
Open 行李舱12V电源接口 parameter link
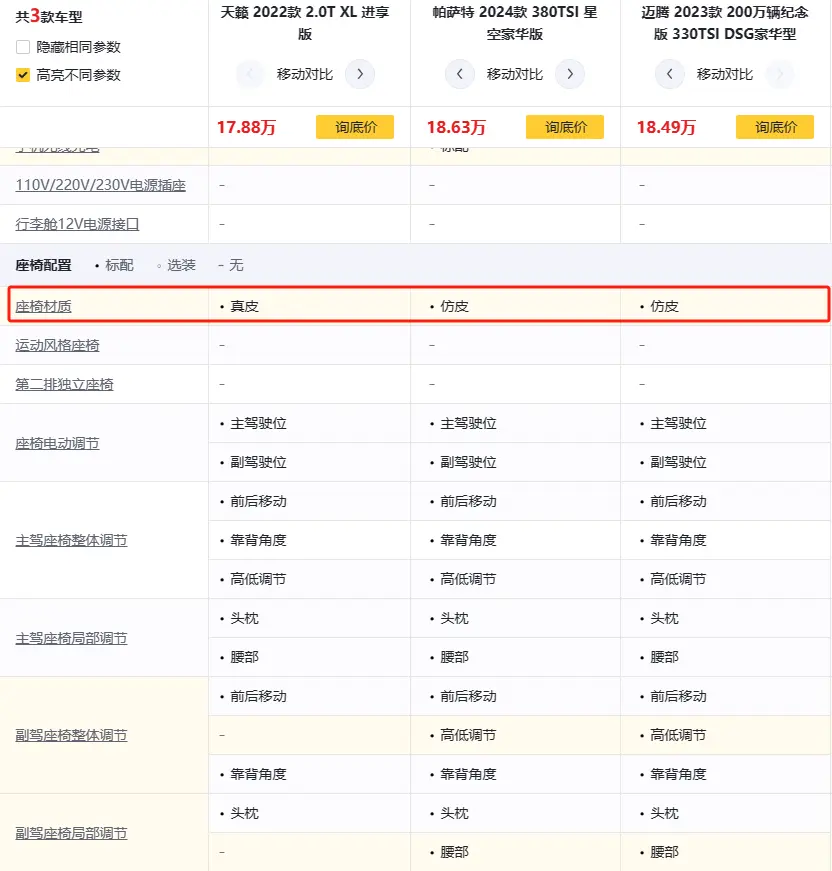point(77,224)
